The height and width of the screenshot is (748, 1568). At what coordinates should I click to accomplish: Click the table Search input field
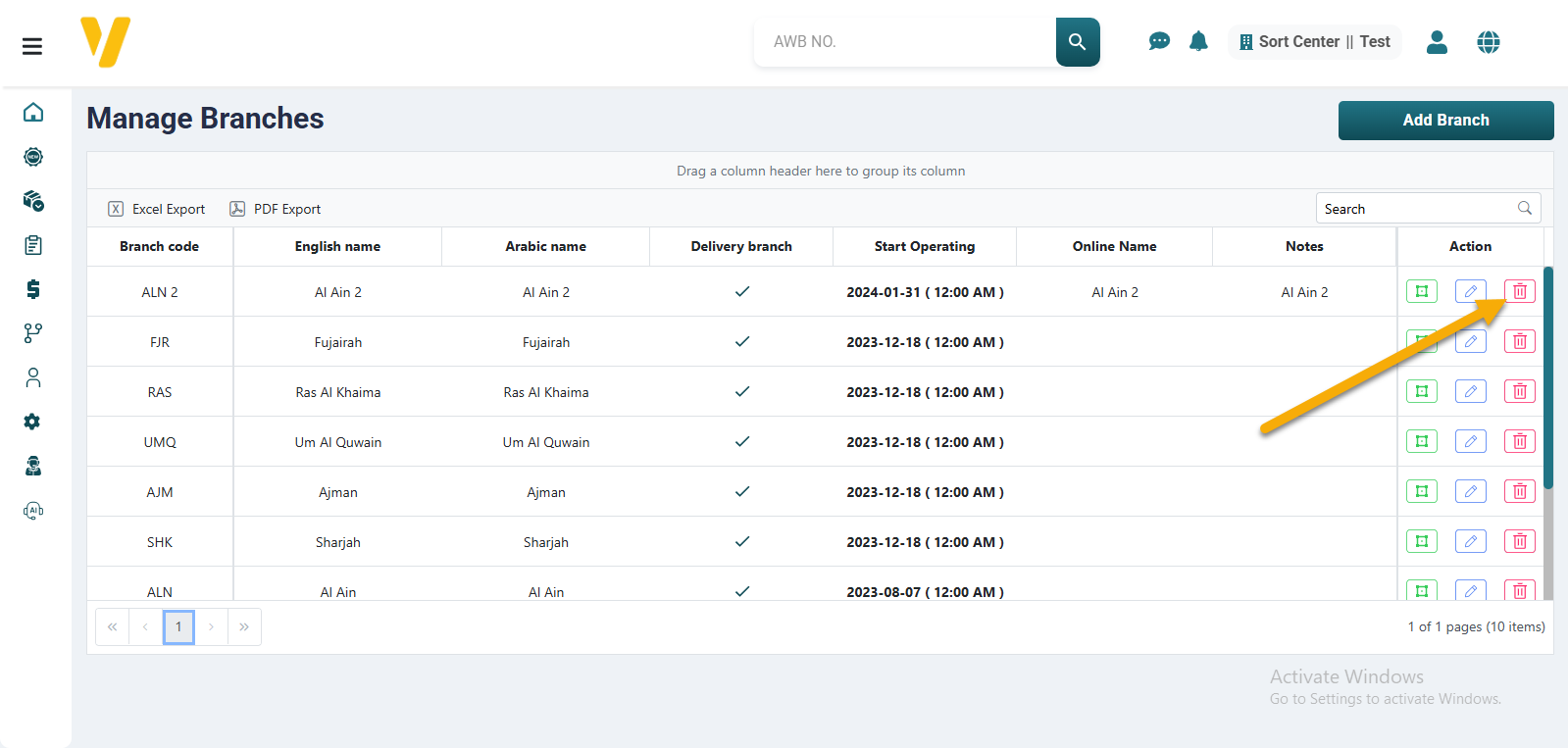click(1416, 209)
